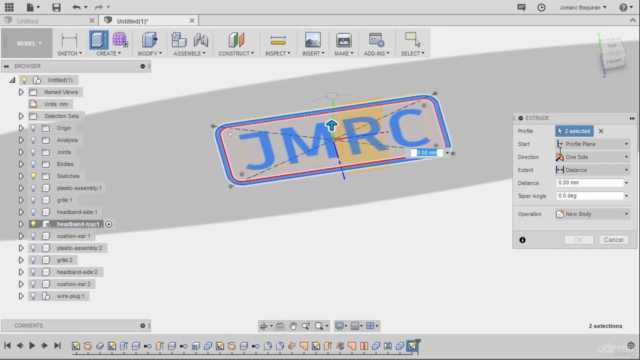Click the Insert image icon
Image resolution: width=640 pixels, height=360 pixels.
[313, 40]
